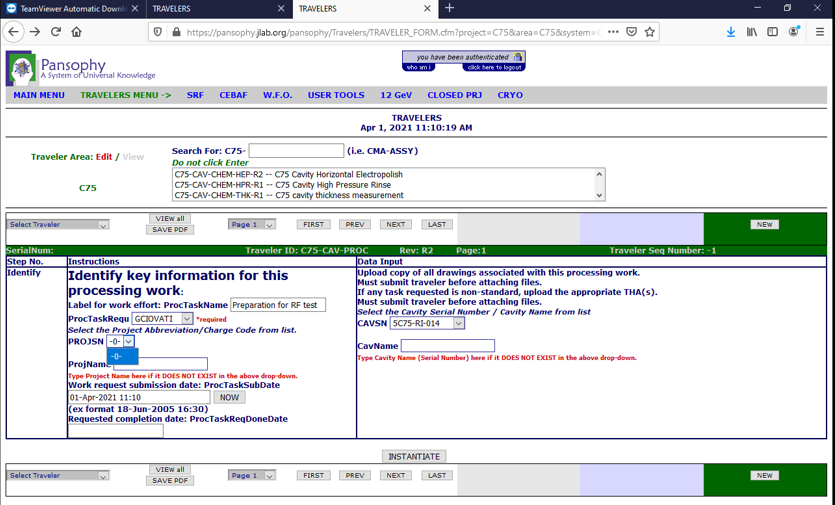835x505 pixels.
Task: Open the Firefox hamburger menu icon
Action: point(819,32)
